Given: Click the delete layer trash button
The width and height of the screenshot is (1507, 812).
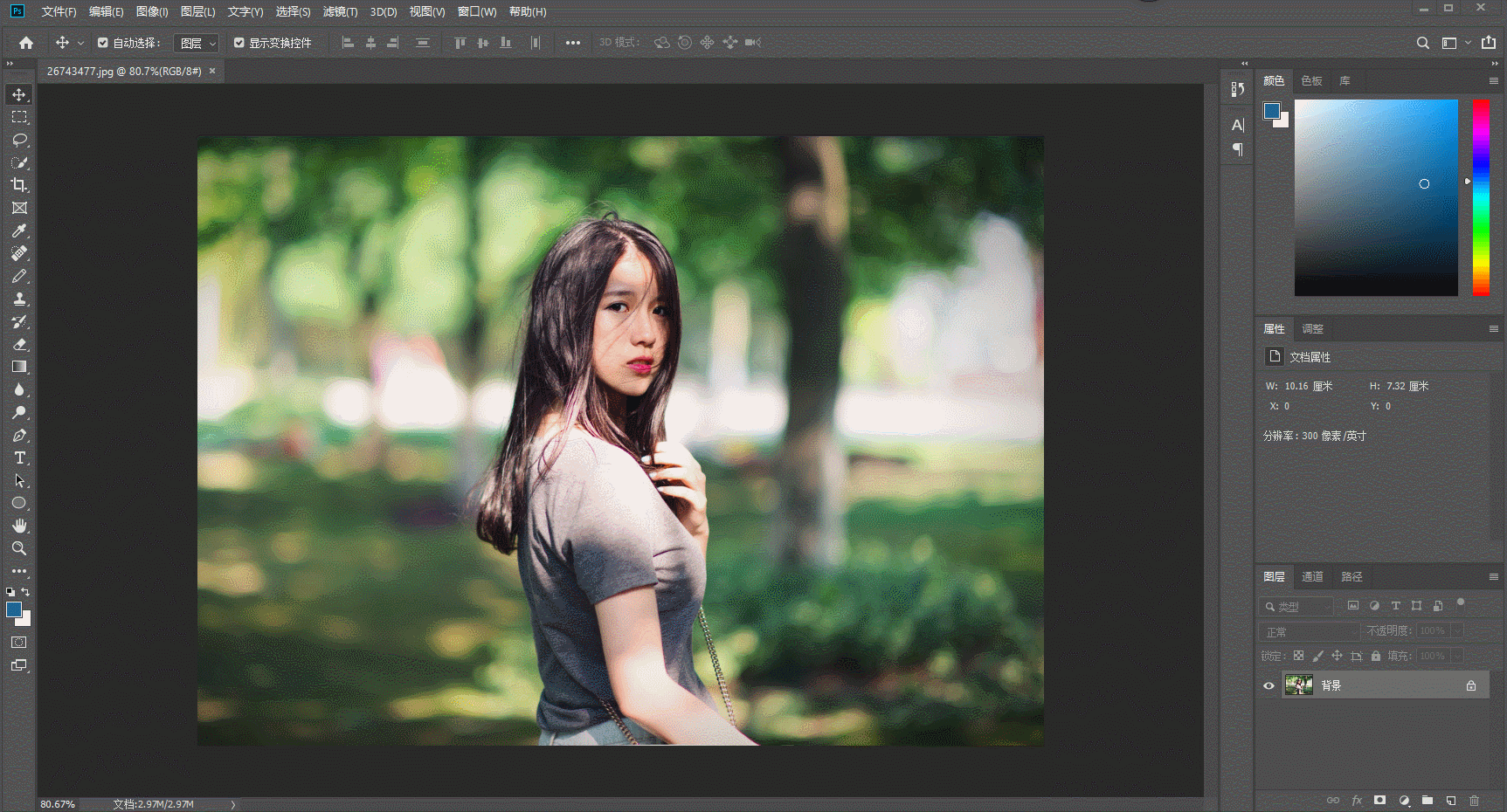Looking at the screenshot, I should [1474, 800].
